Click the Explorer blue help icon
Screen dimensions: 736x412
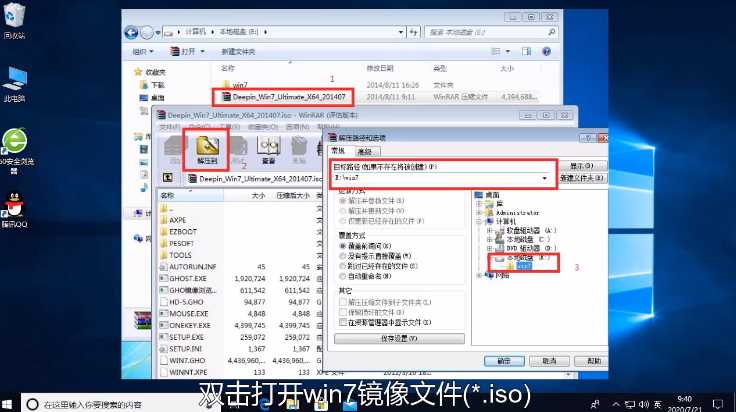pyautogui.click(x=547, y=51)
